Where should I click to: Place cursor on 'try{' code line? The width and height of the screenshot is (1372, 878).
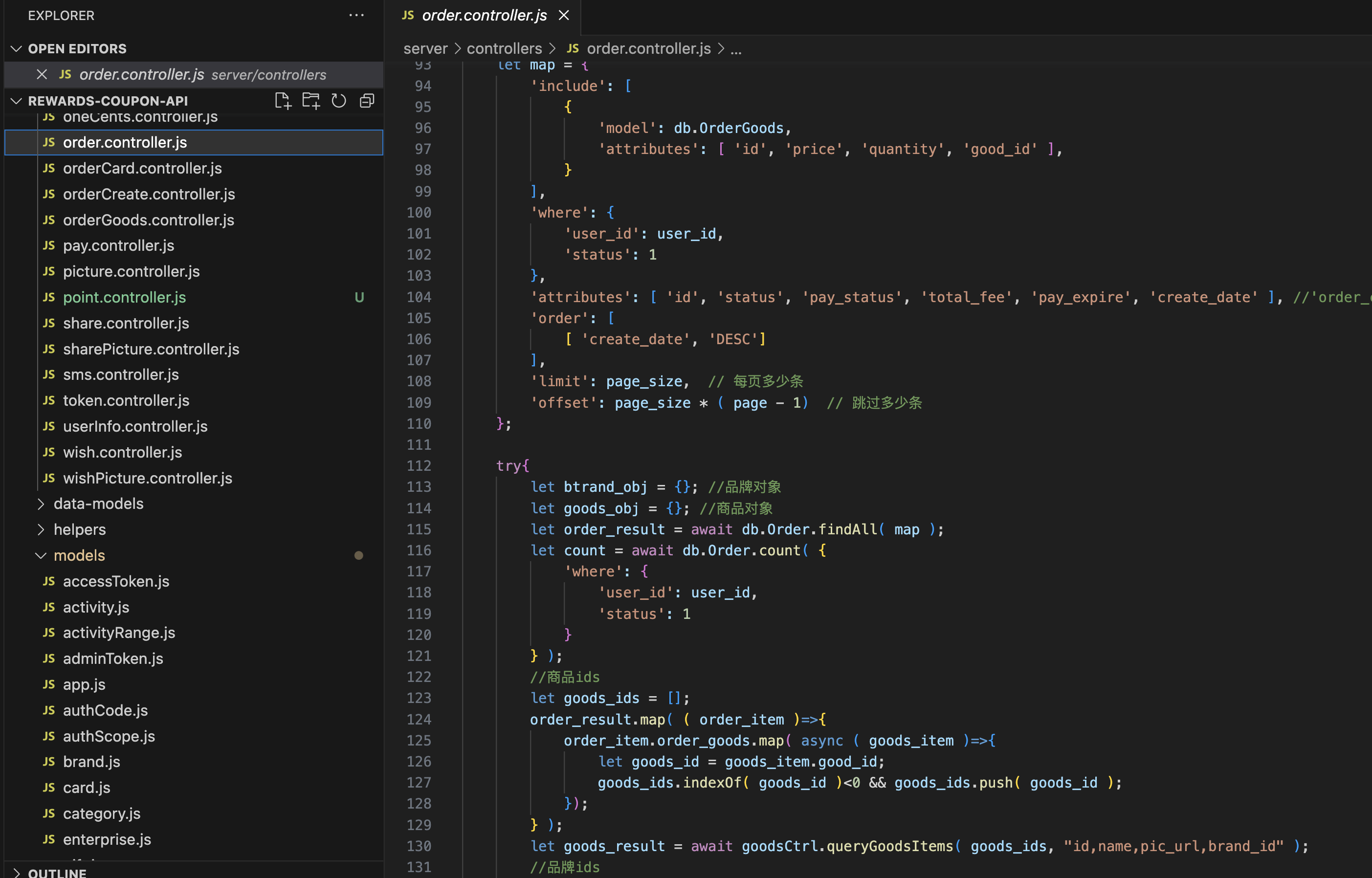click(x=512, y=466)
